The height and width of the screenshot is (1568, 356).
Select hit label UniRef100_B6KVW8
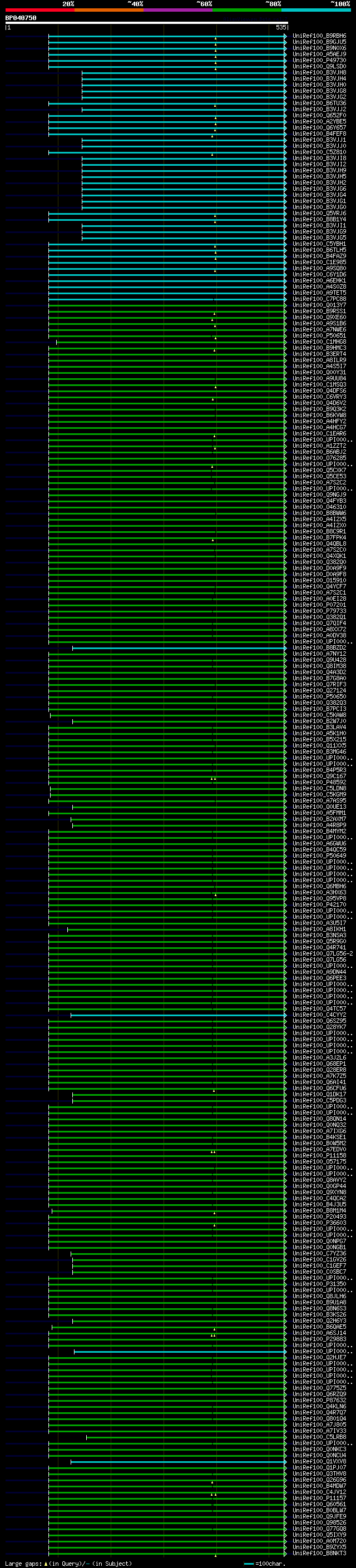pyautogui.click(x=319, y=415)
